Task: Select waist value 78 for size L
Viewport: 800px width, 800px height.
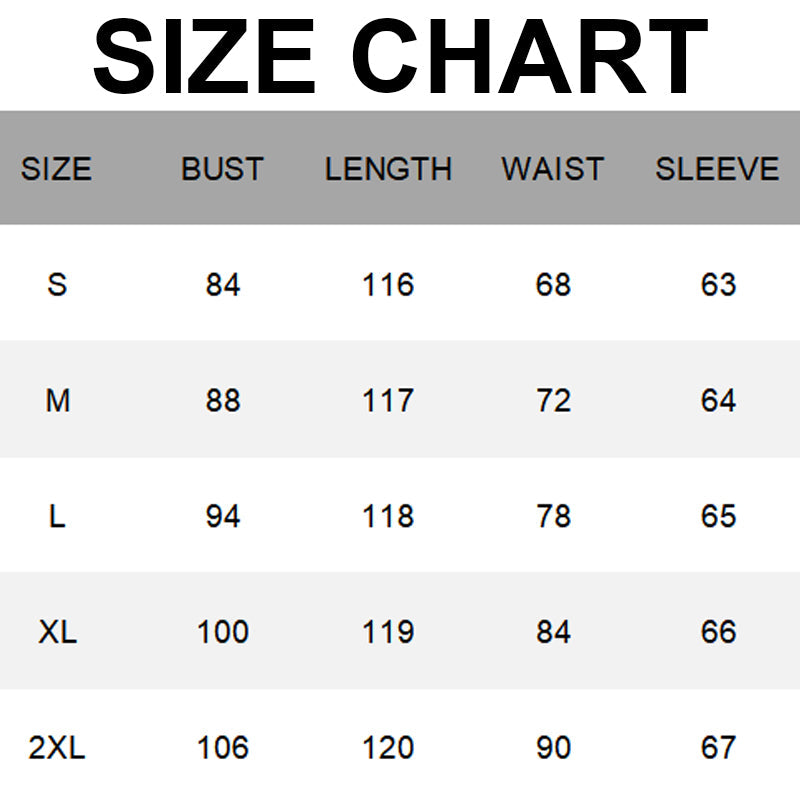Action: [x=553, y=517]
